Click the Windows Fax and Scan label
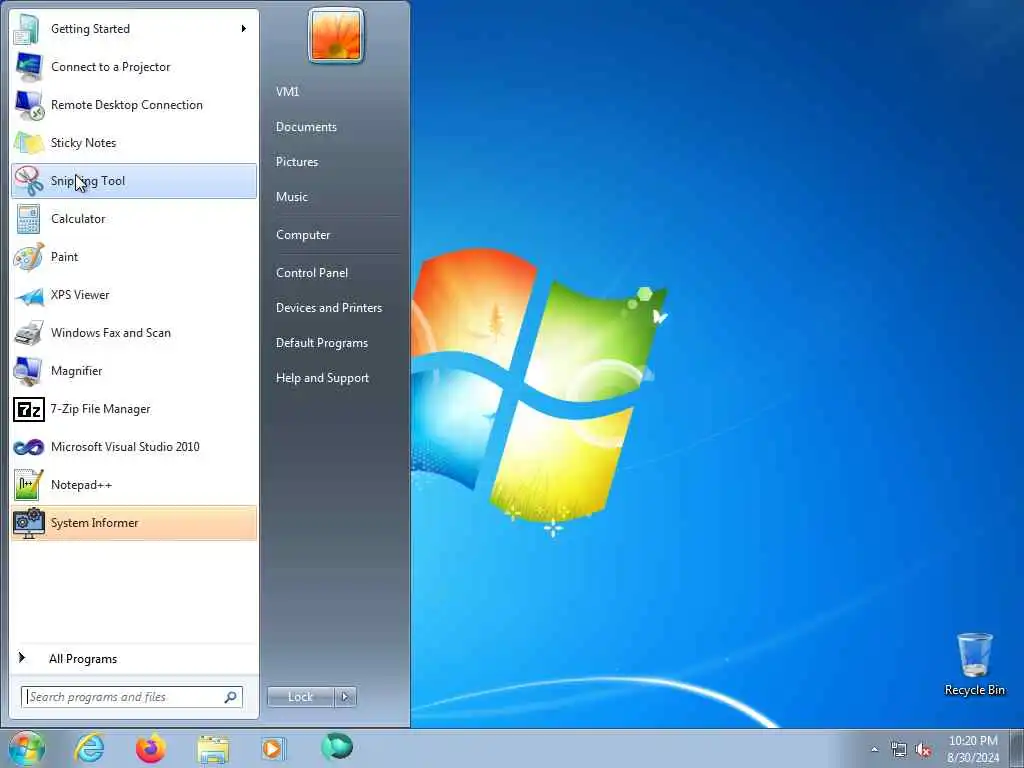Screen dimensions: 1024x768 111,333
